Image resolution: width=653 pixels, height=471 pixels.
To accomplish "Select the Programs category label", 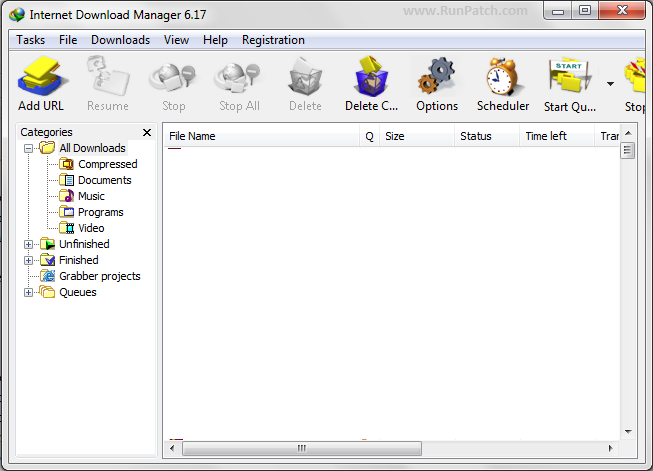I will click(101, 212).
